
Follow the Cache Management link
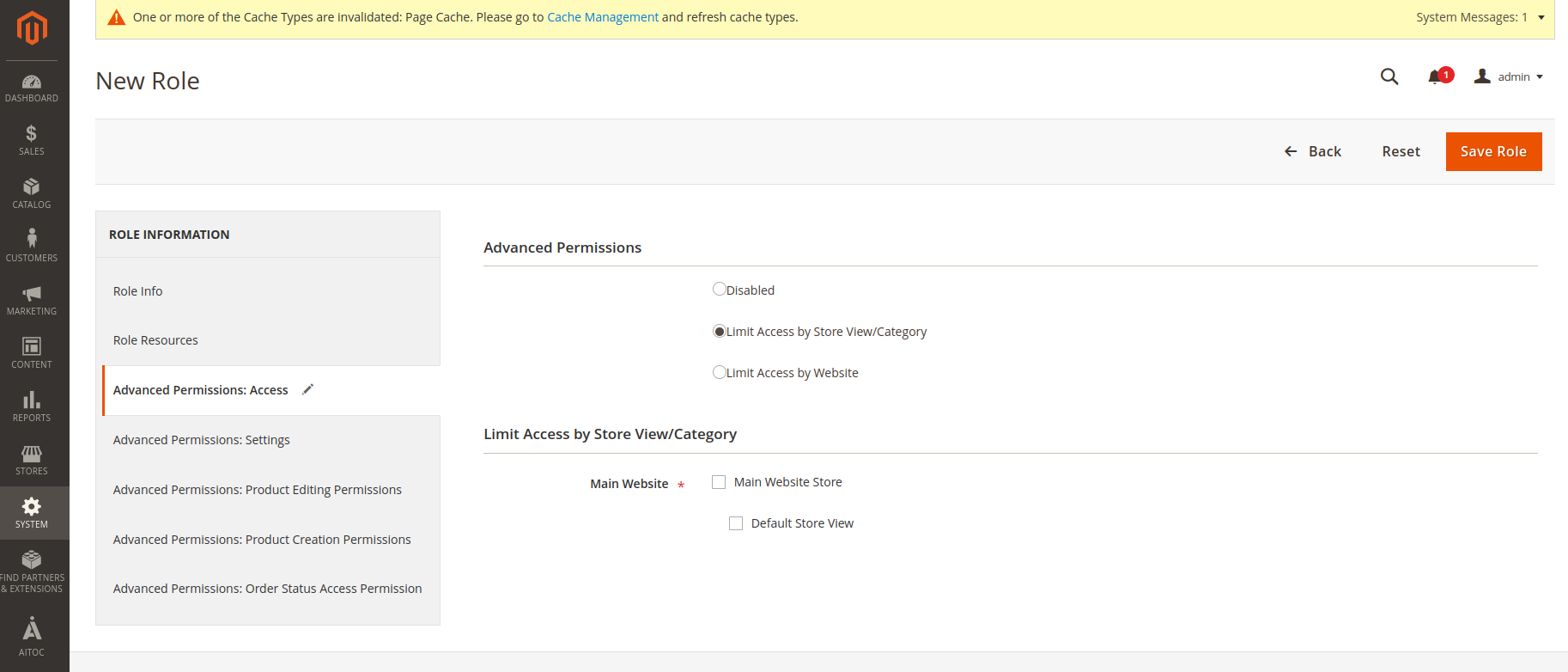[x=603, y=17]
